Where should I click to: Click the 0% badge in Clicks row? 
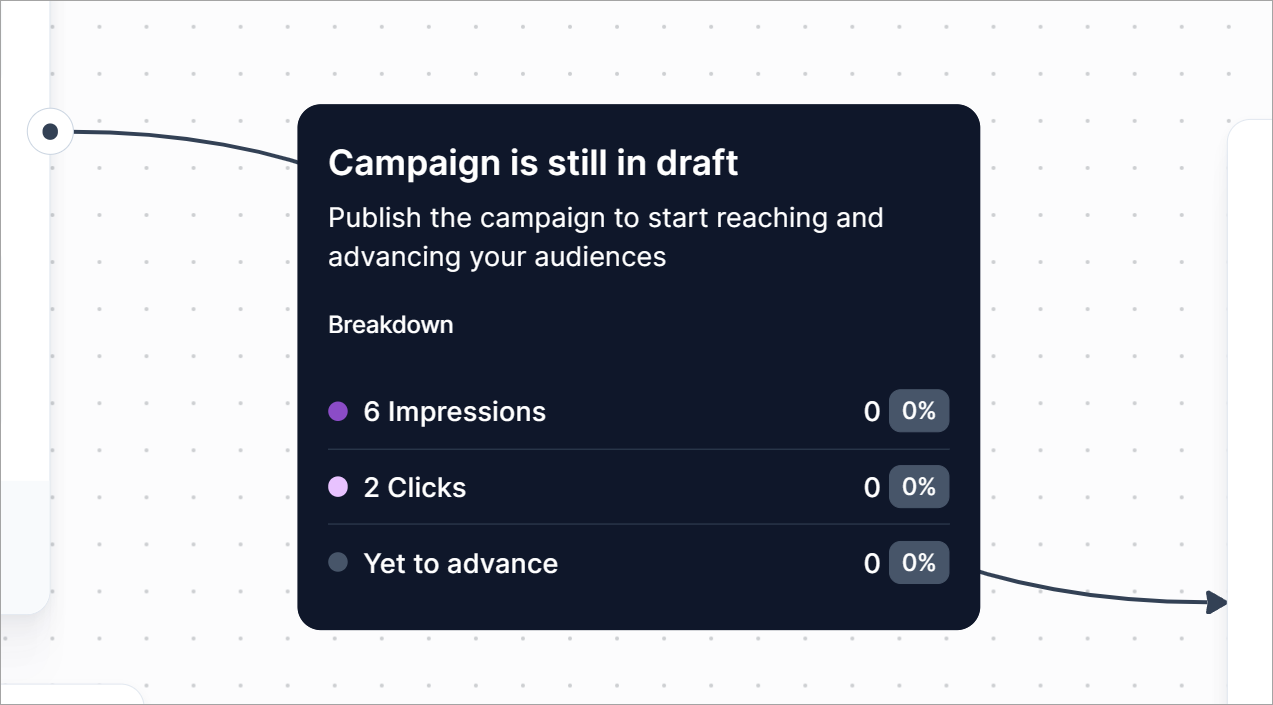click(918, 487)
